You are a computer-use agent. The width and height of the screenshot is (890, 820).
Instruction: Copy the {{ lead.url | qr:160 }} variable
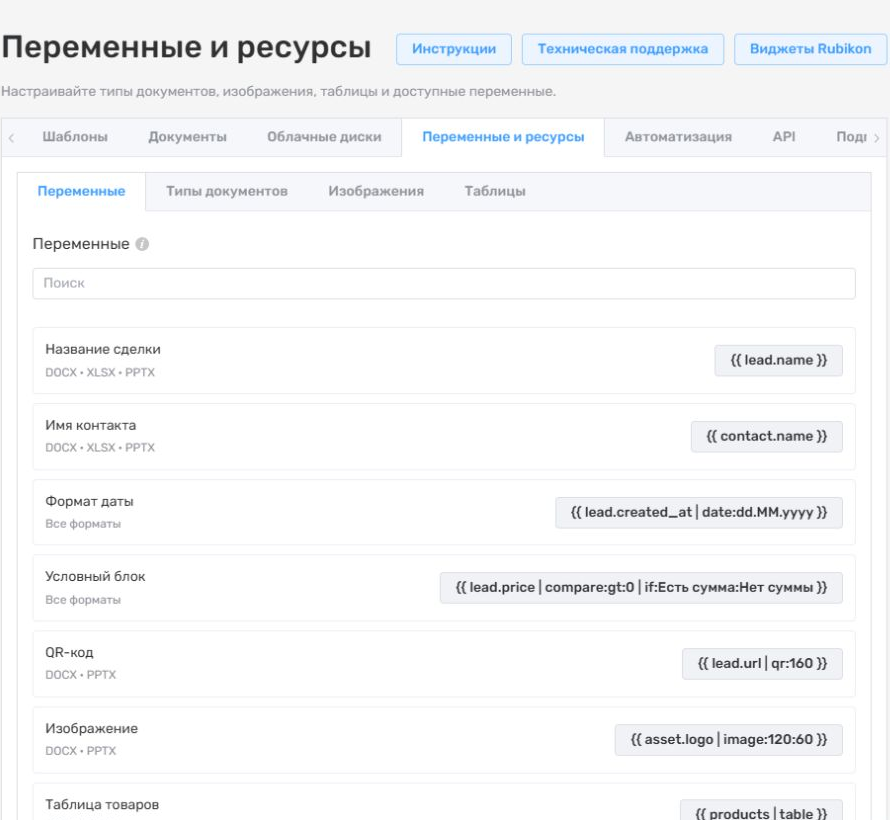tap(762, 663)
